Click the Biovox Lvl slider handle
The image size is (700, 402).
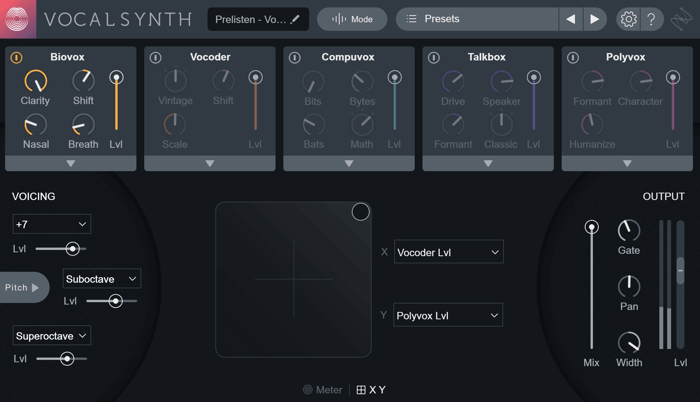[117, 78]
